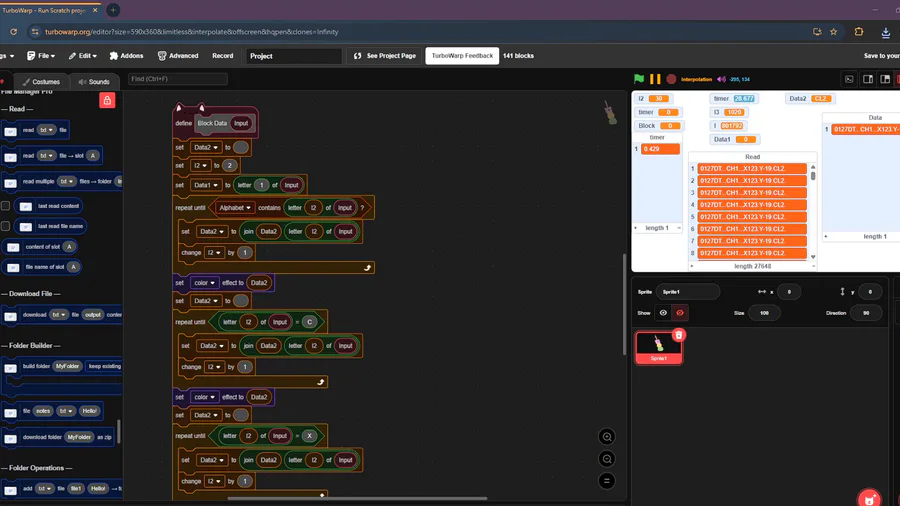This screenshot has width=900, height=506.
Task: Delete Sprite1 using the red trash icon
Action: point(678,335)
